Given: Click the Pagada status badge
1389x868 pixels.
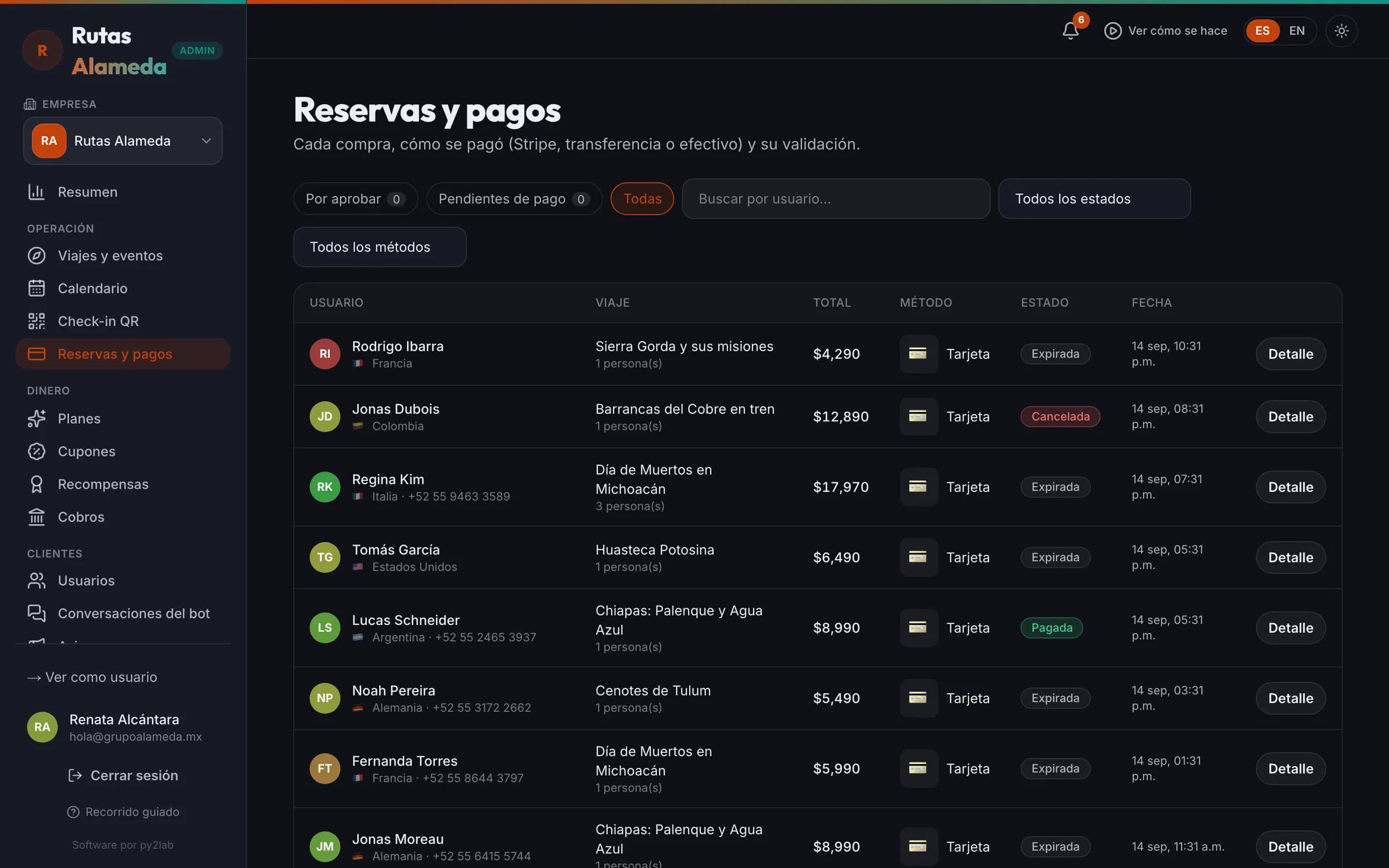Looking at the screenshot, I should click(1052, 628).
